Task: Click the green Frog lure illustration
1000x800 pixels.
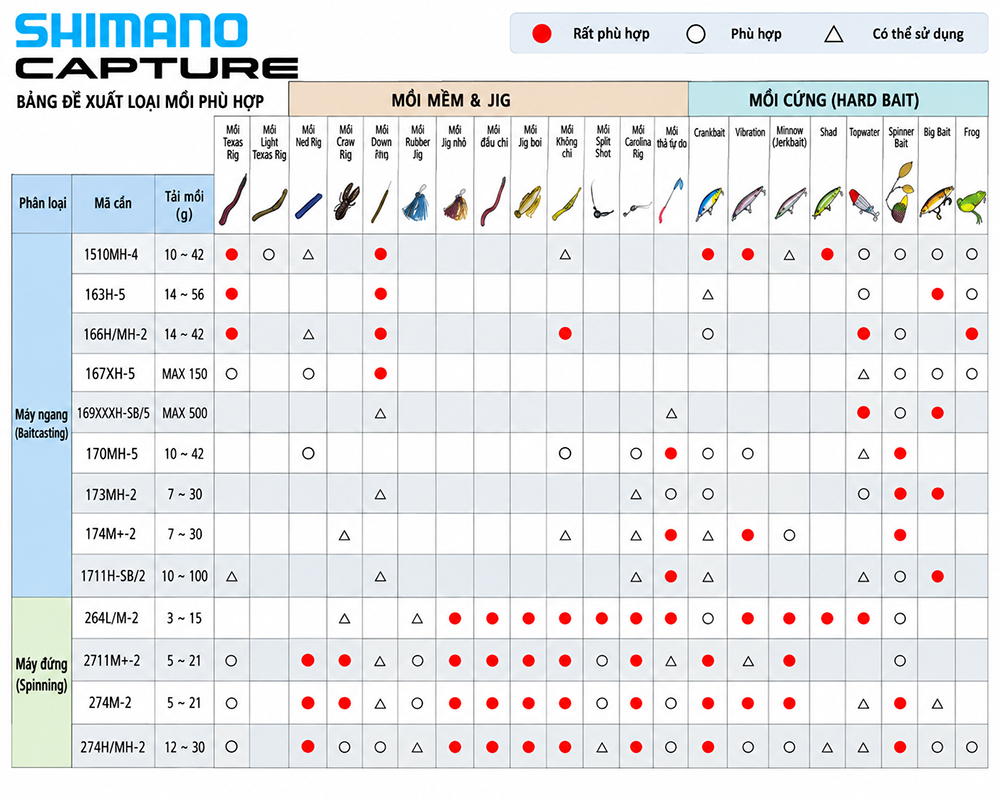Action: (971, 204)
